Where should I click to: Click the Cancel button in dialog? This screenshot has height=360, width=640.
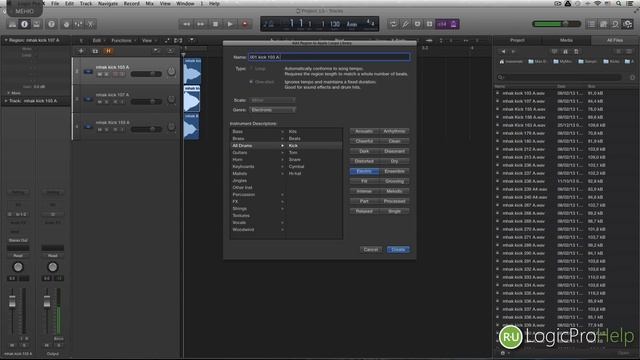371,249
